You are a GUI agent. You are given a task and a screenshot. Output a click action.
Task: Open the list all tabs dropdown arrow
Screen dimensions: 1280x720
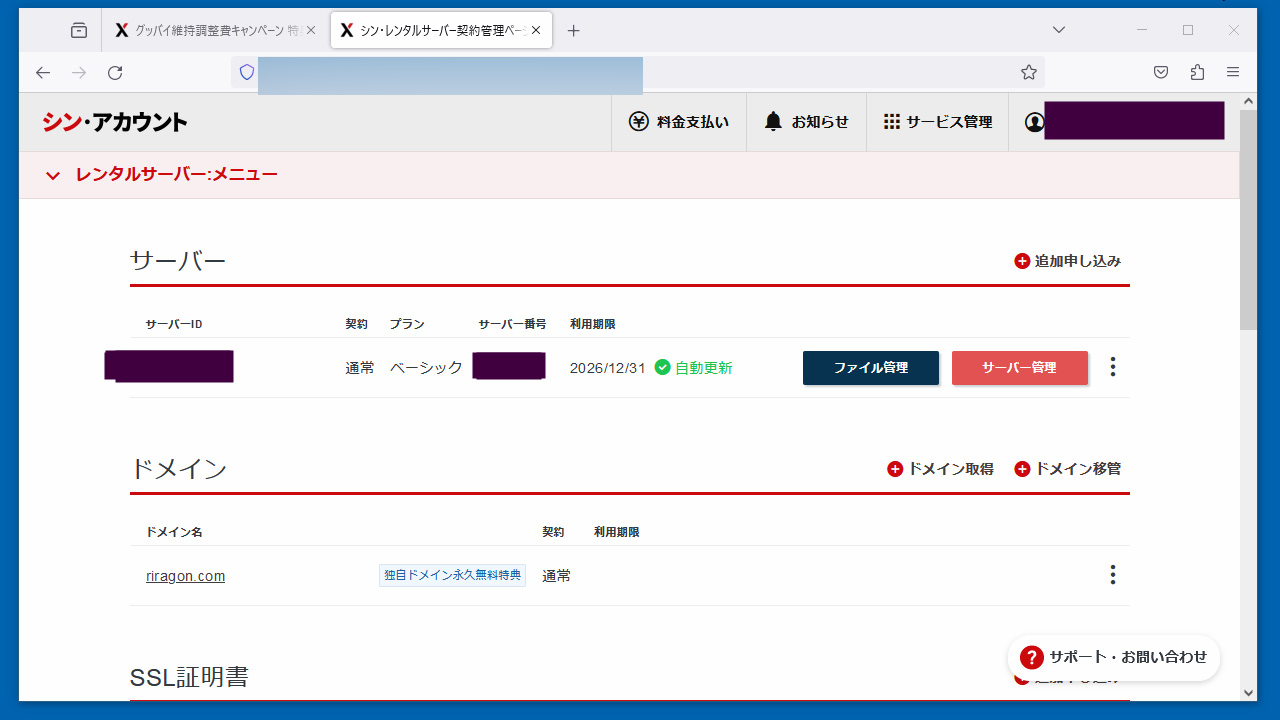[1059, 30]
